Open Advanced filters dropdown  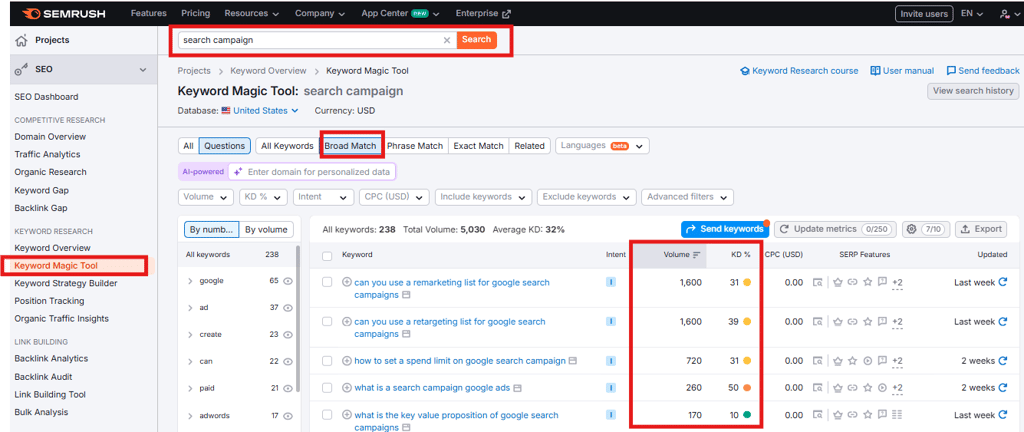[687, 197]
